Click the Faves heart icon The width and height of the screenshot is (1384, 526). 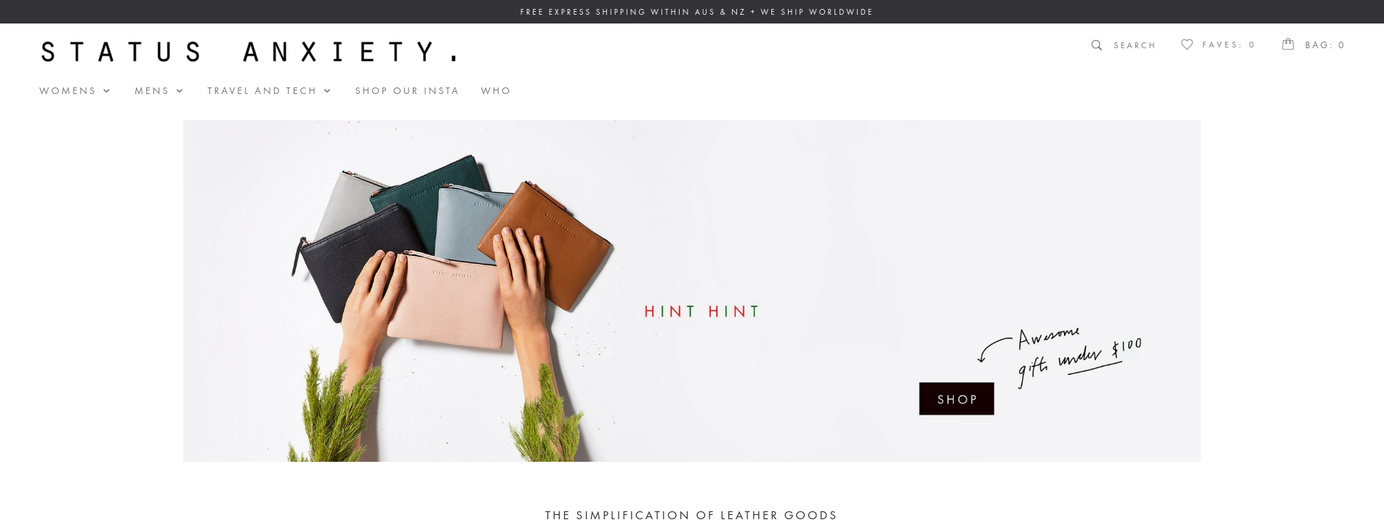[1187, 44]
